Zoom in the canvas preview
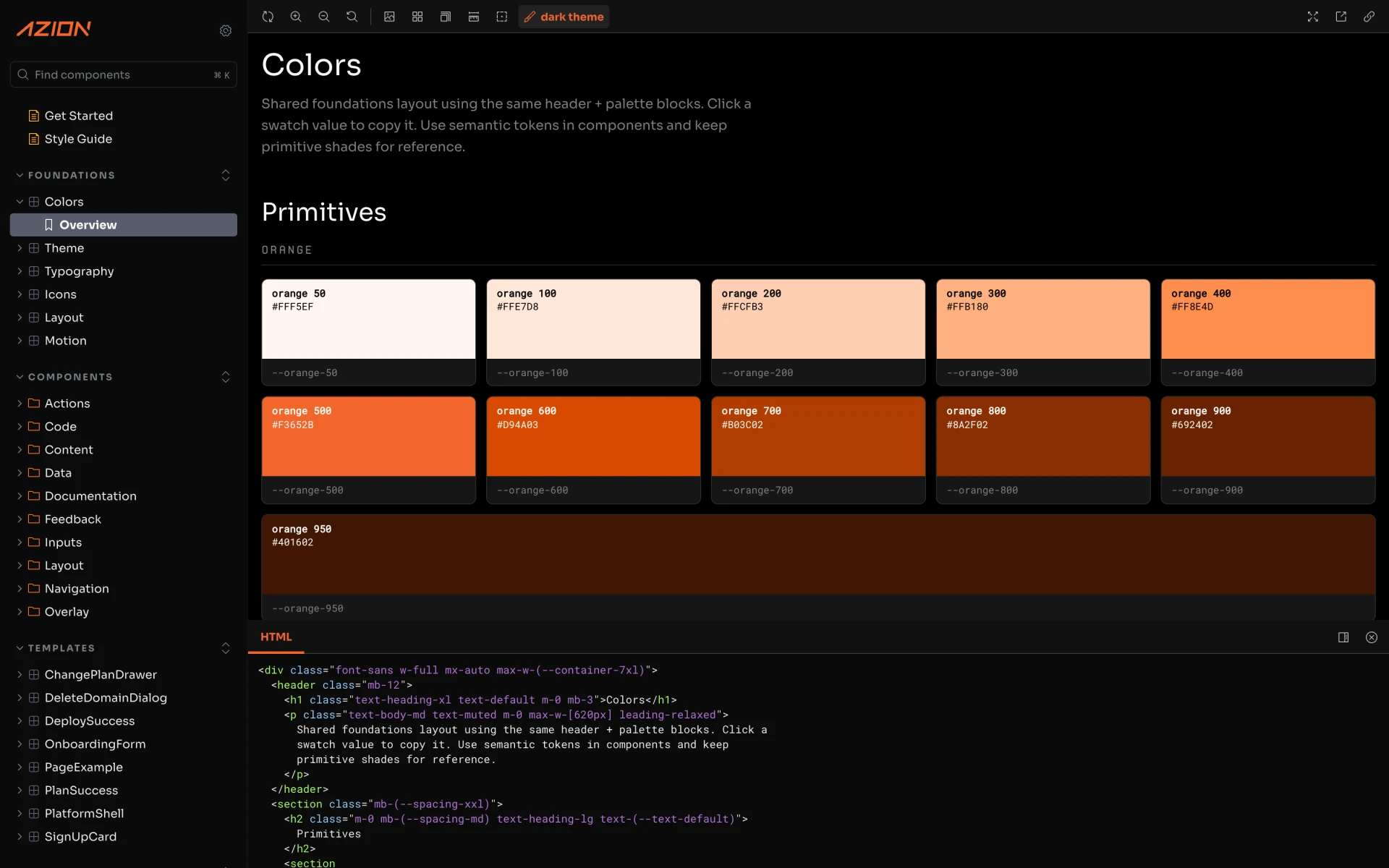This screenshot has height=868, width=1389. click(x=296, y=17)
